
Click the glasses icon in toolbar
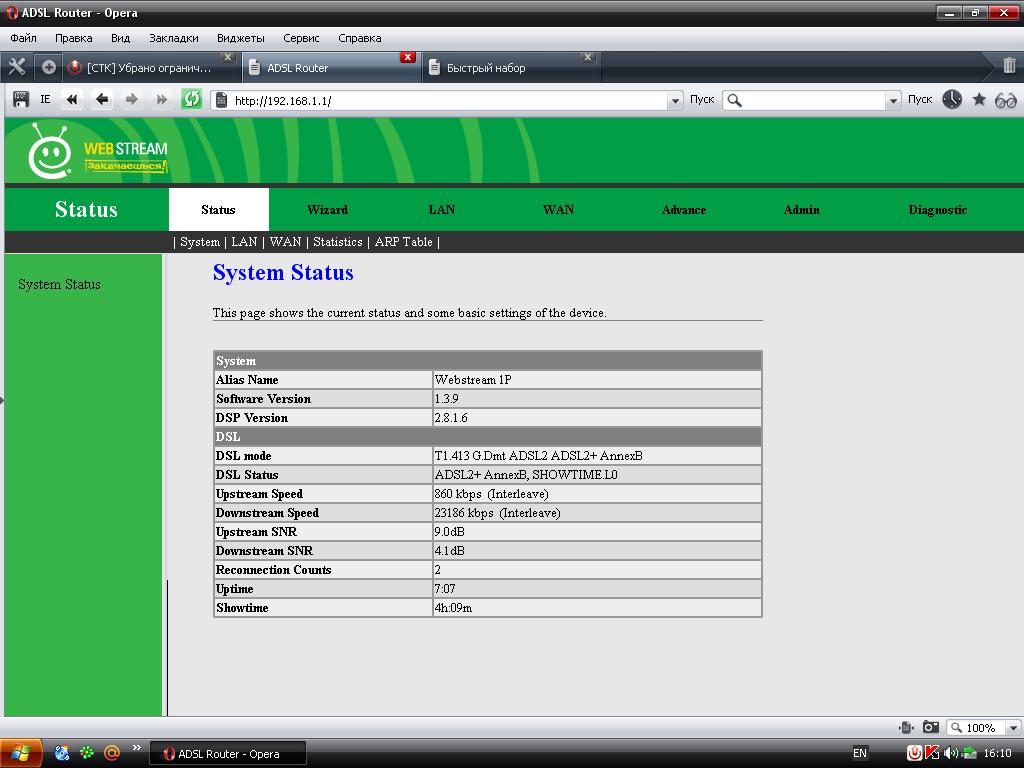1006,99
